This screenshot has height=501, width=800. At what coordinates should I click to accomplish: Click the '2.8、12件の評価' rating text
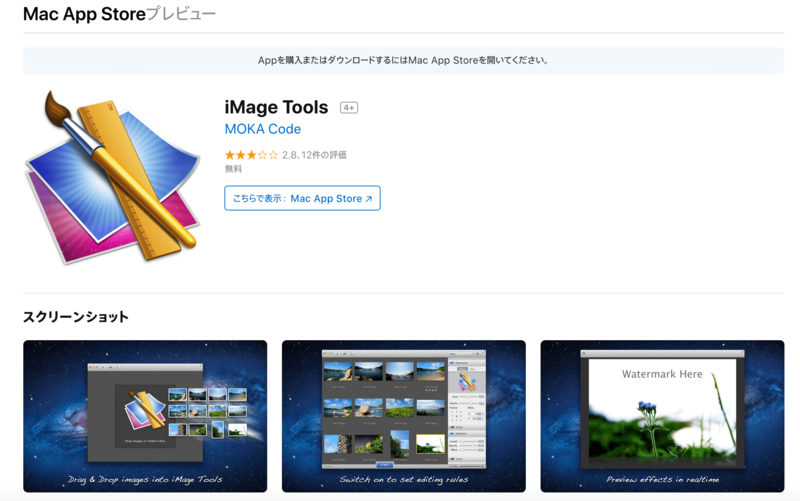click(x=314, y=155)
